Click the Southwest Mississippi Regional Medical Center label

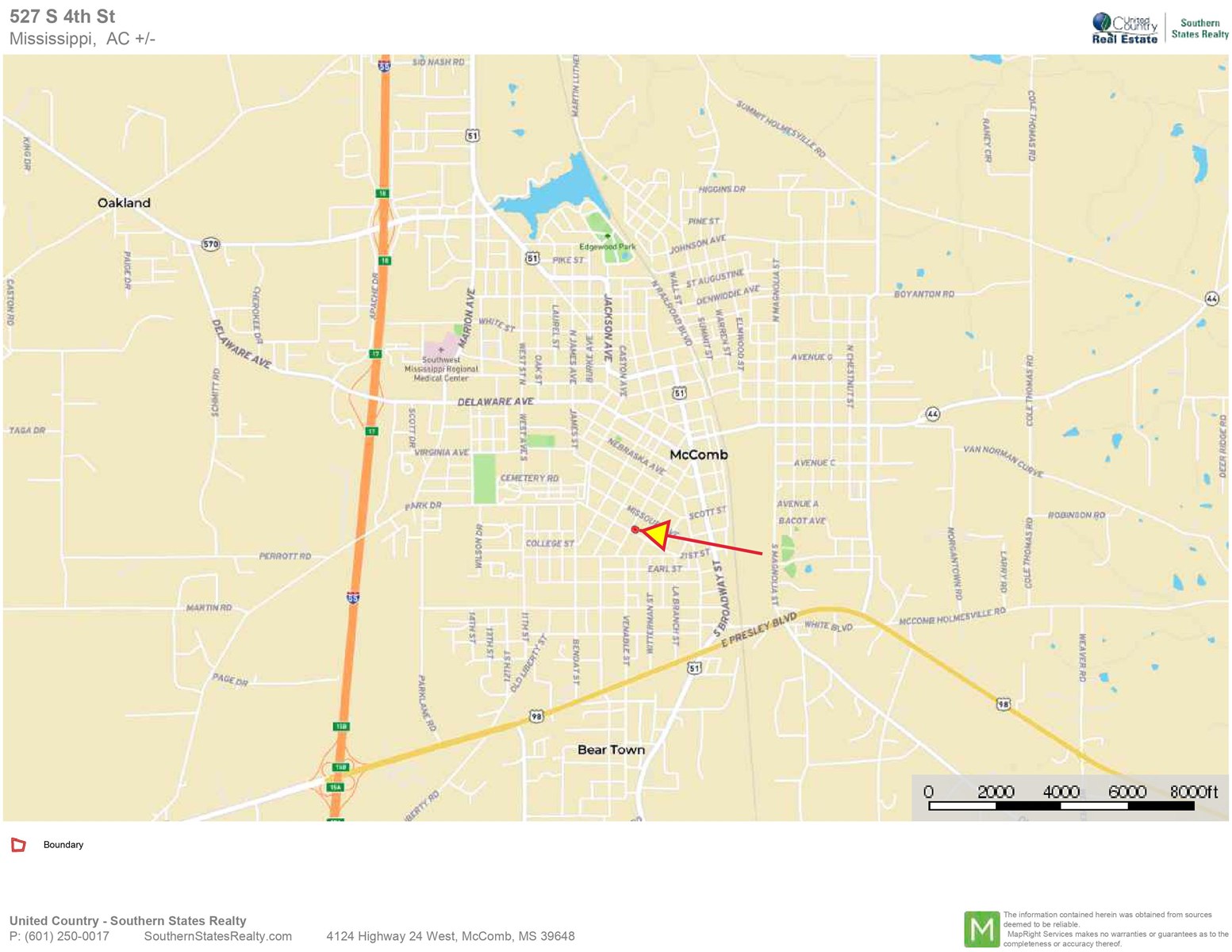[x=441, y=369]
